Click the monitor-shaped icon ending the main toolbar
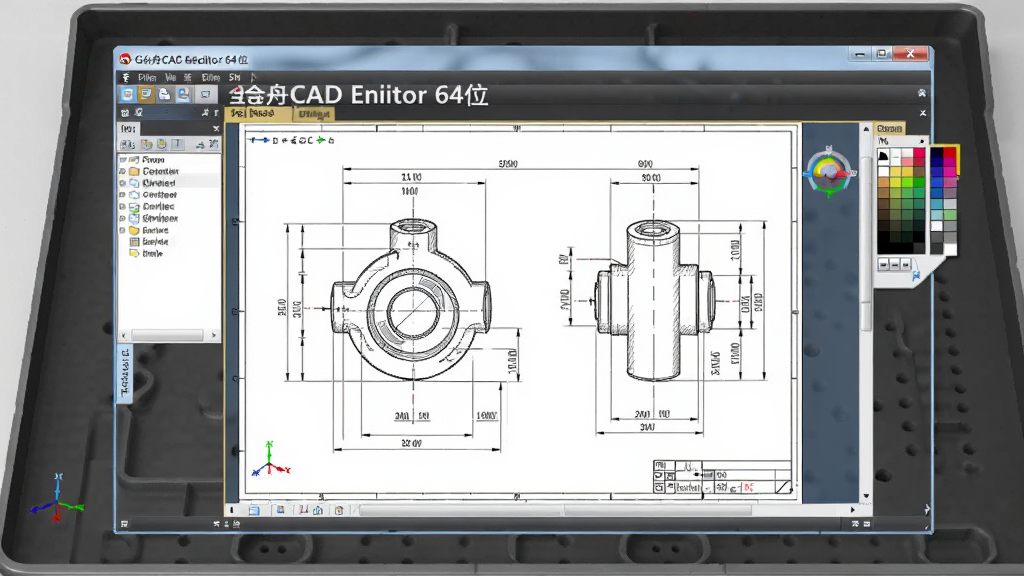 (206, 95)
